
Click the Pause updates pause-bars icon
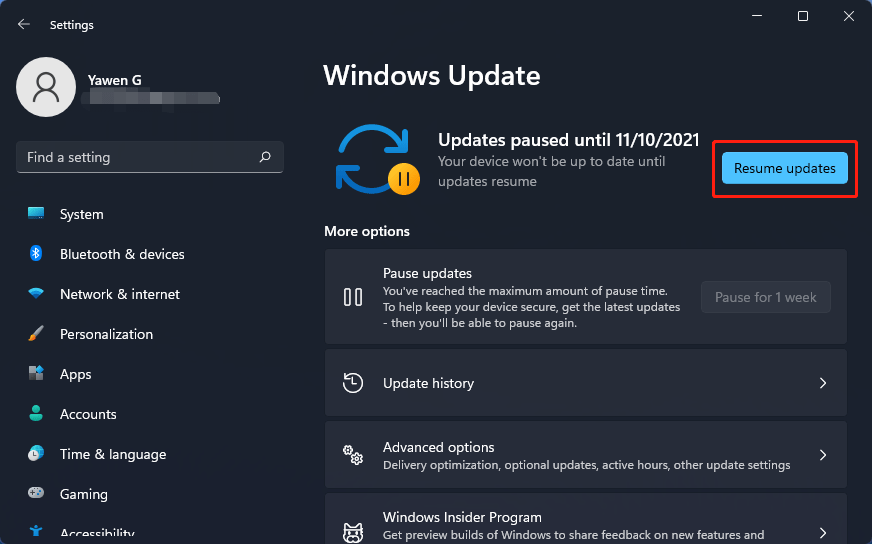tap(353, 297)
